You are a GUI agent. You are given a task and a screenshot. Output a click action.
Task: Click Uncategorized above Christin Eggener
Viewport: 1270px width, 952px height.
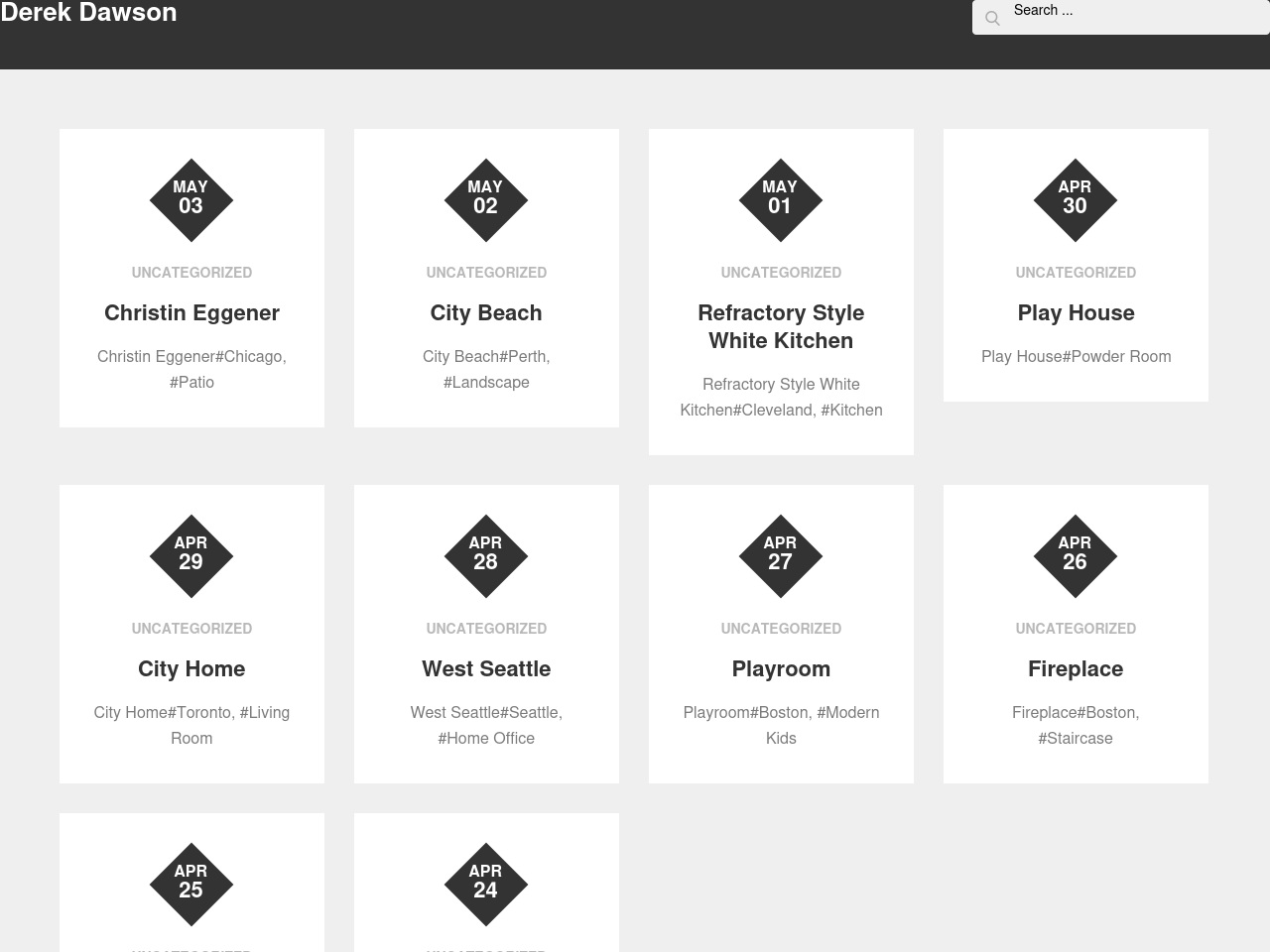pos(191,272)
